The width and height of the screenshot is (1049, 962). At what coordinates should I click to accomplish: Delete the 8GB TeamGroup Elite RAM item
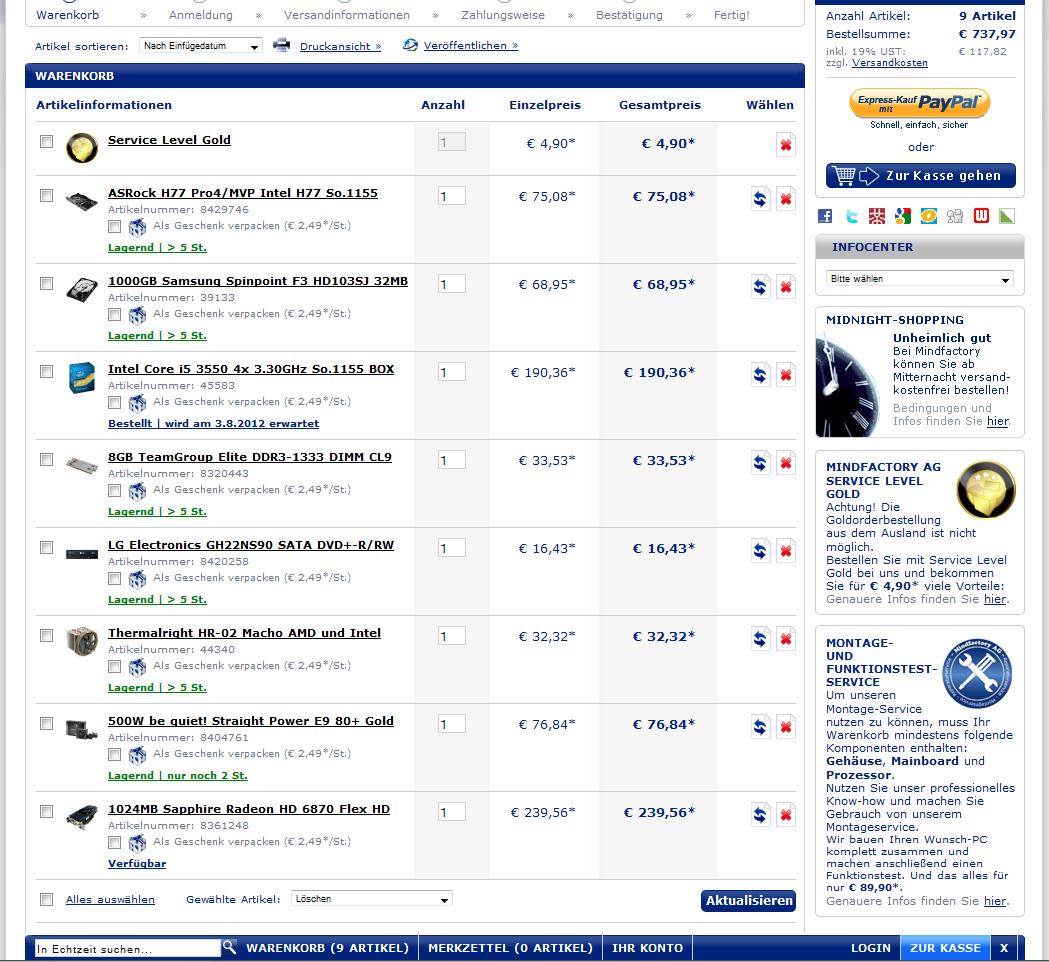(x=785, y=463)
